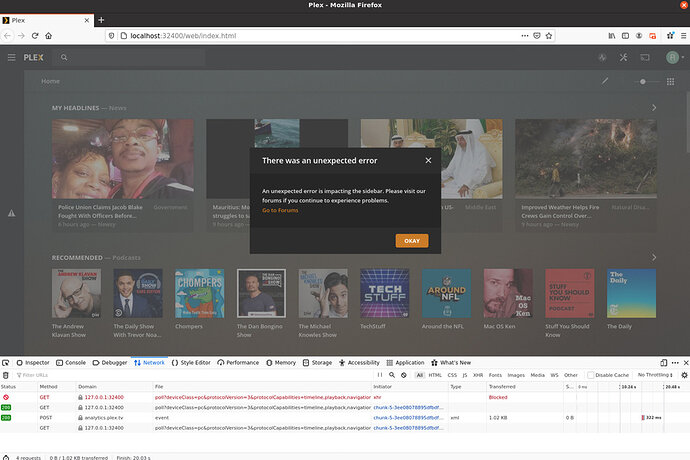Adjust the thumbnail size slider

pyautogui.click(x=647, y=81)
